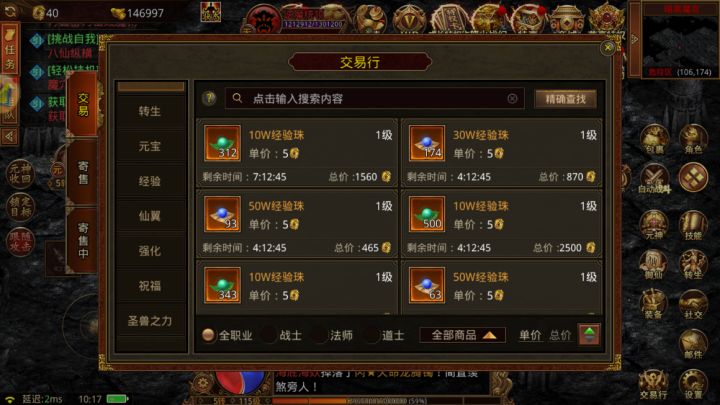Collapse left panel with arrow button
This screenshot has height=405, width=720.
9,136
